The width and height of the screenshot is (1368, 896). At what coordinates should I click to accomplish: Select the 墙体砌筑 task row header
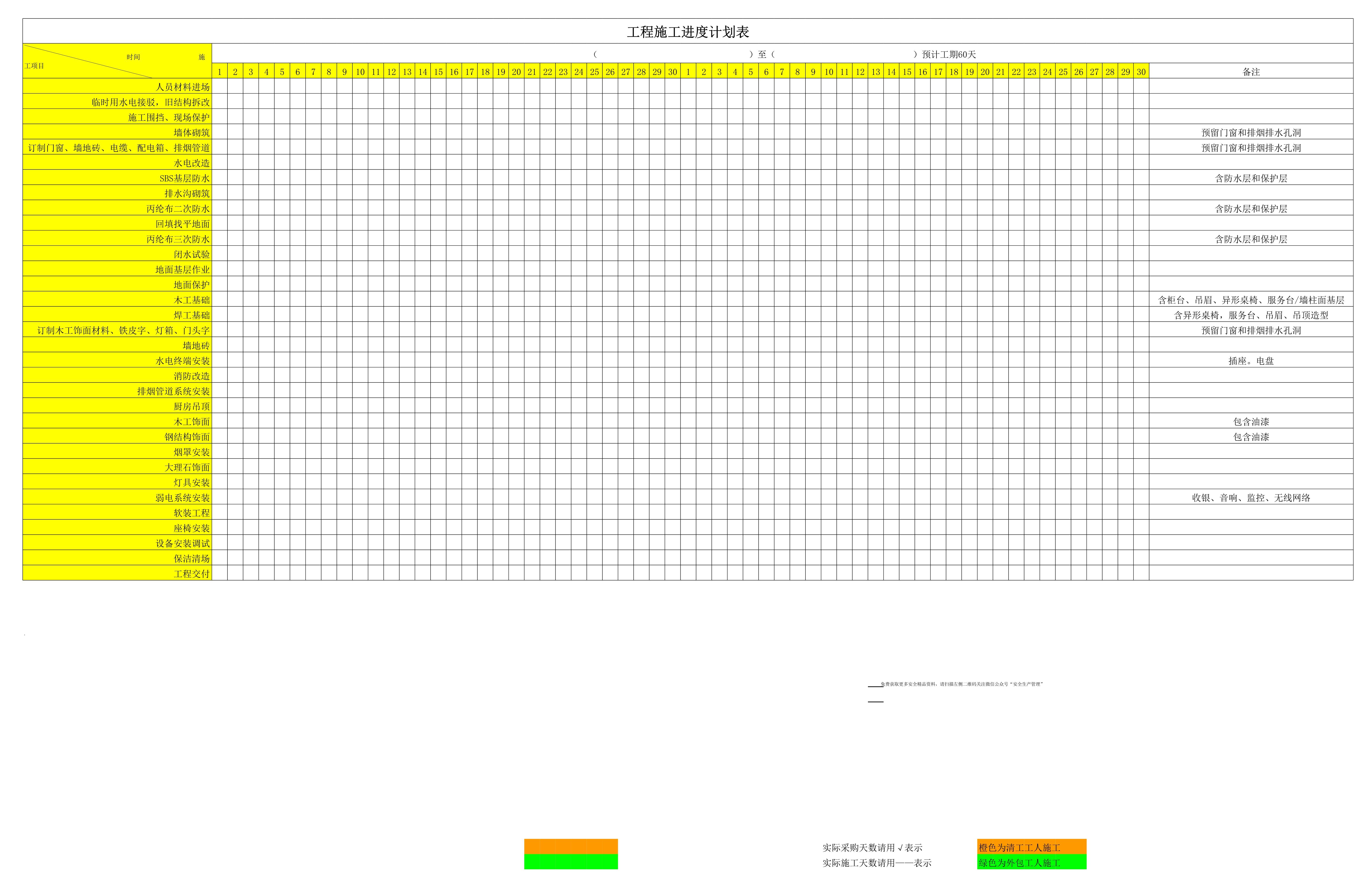click(x=191, y=133)
